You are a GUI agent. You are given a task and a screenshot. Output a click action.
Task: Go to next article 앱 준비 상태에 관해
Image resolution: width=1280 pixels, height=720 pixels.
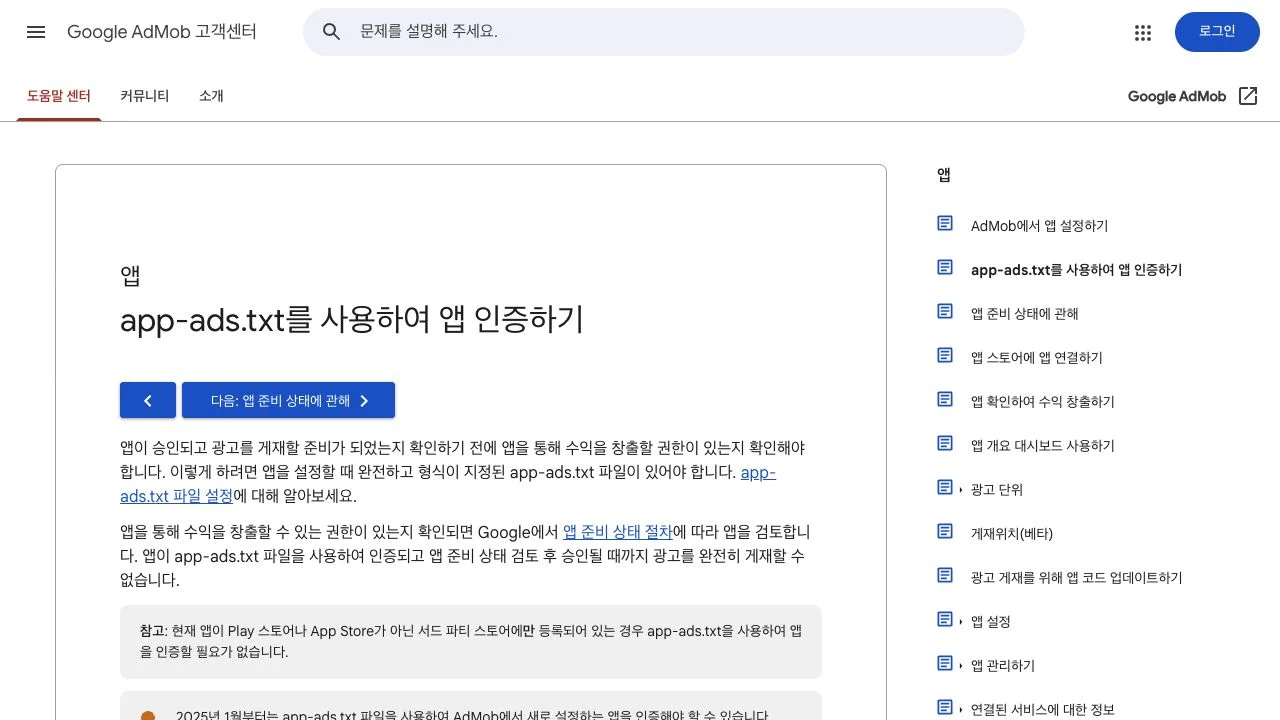point(288,400)
